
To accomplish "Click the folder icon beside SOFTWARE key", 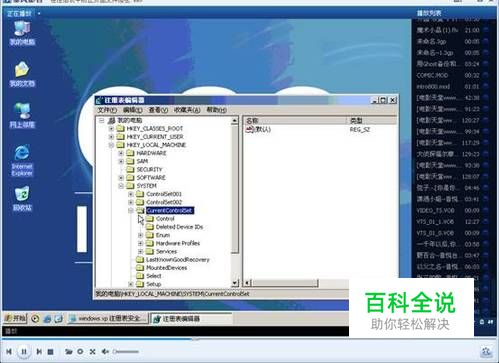I will 130,178.
